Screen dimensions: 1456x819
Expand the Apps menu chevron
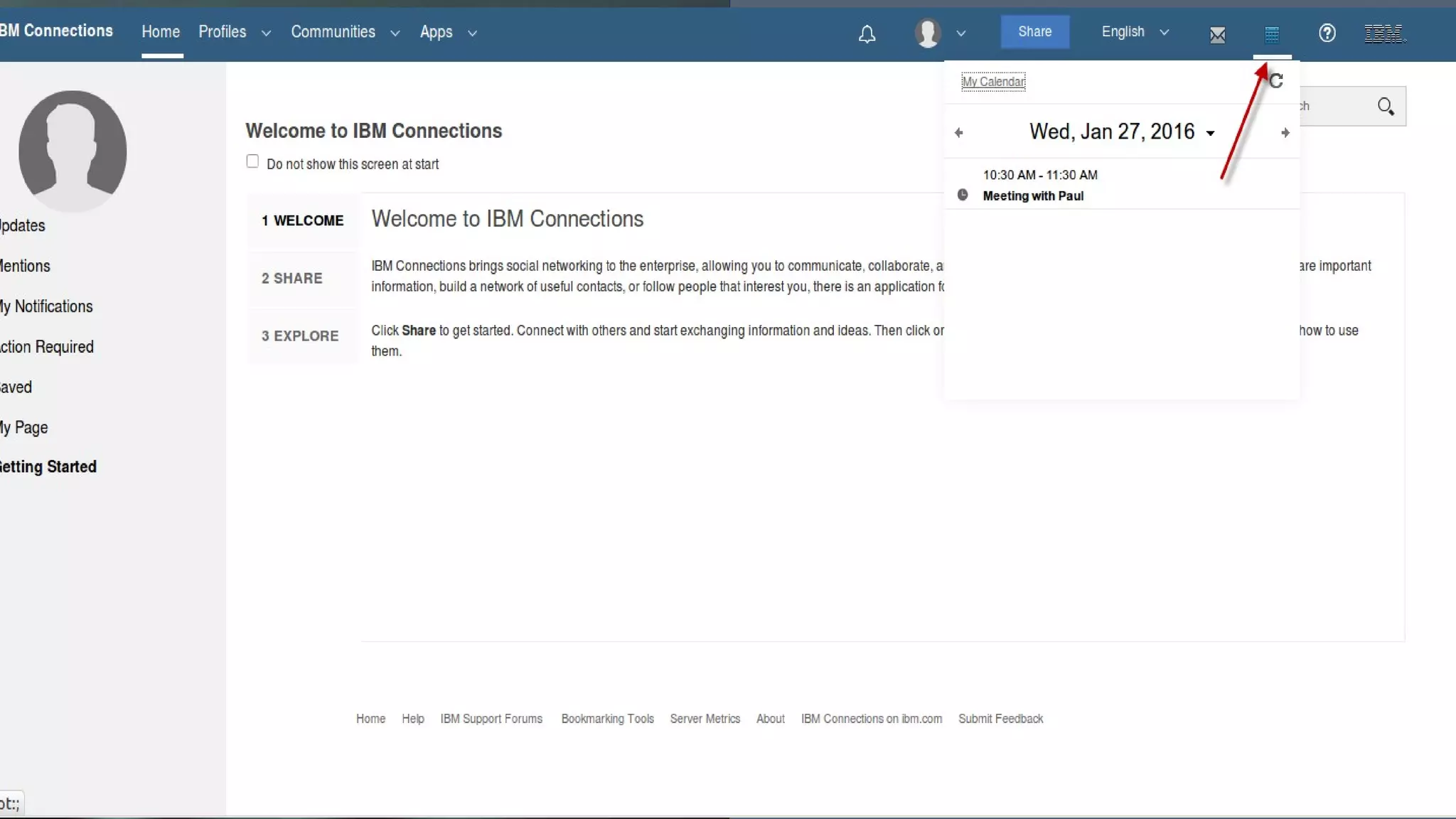472,33
